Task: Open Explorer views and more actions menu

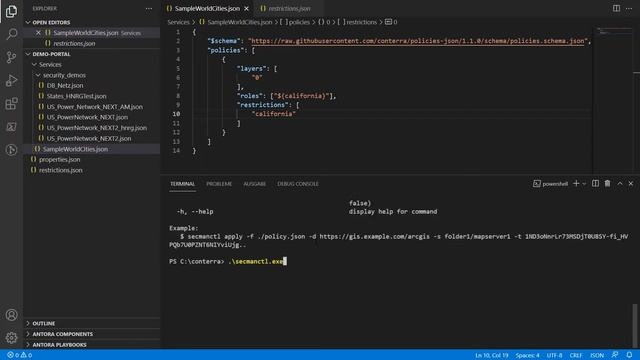Action: (149, 9)
